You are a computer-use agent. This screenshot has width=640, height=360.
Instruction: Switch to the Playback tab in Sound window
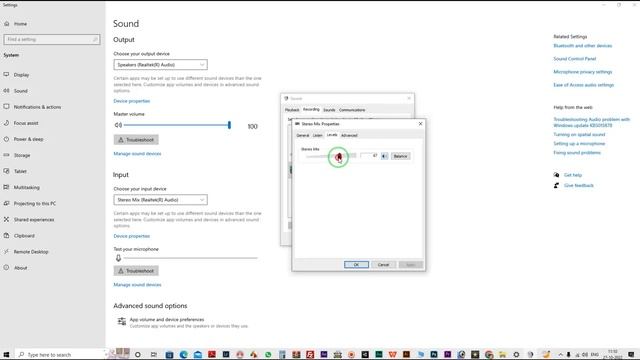tap(292, 110)
